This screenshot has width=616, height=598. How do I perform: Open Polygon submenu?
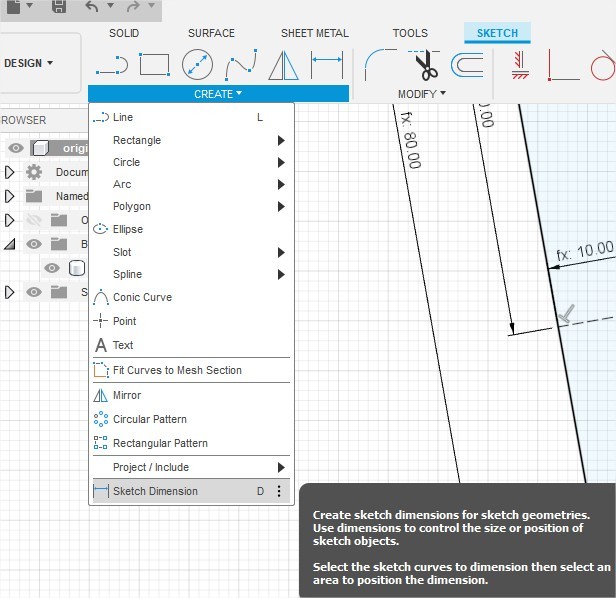click(192, 206)
